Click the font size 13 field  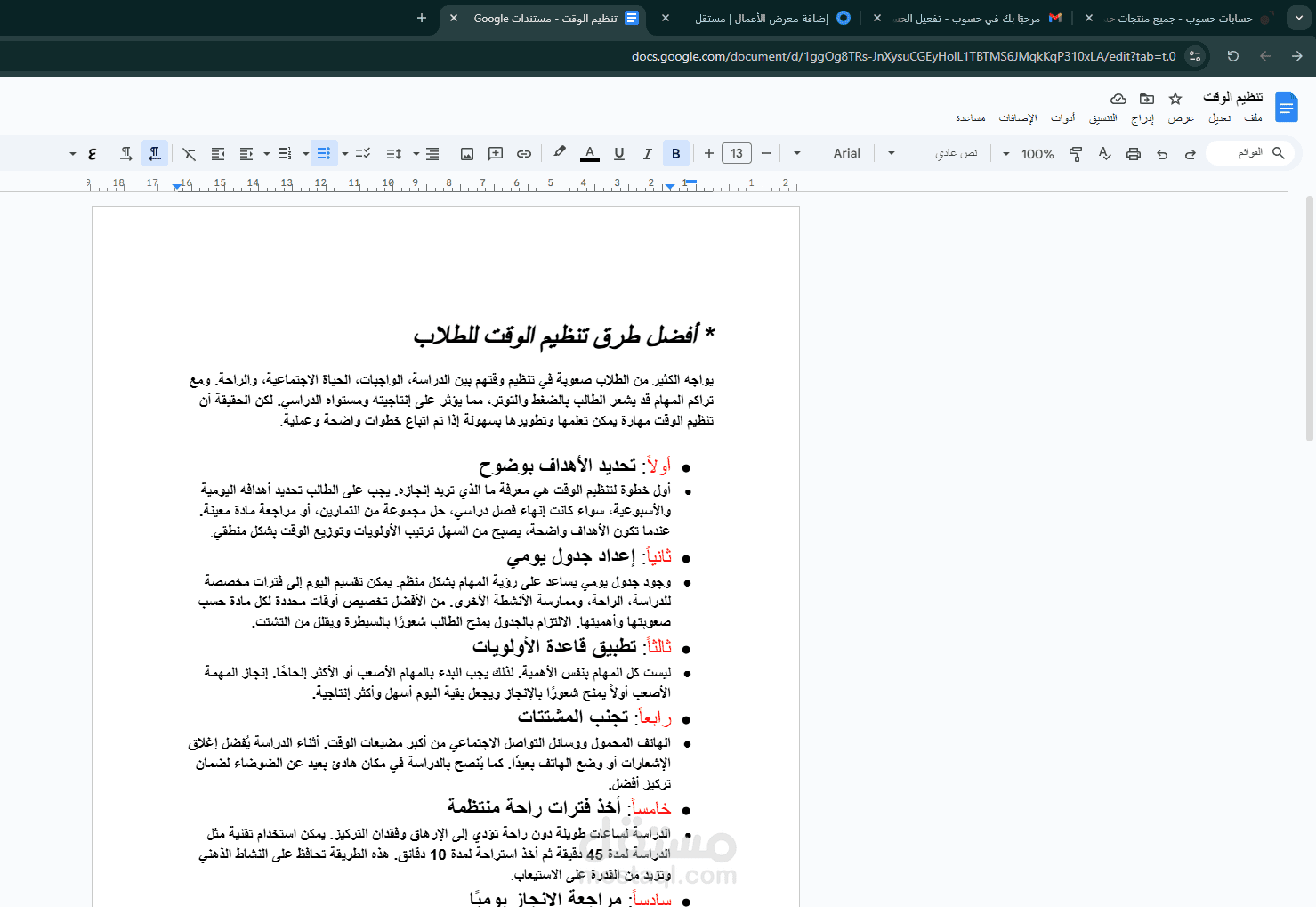[737, 153]
